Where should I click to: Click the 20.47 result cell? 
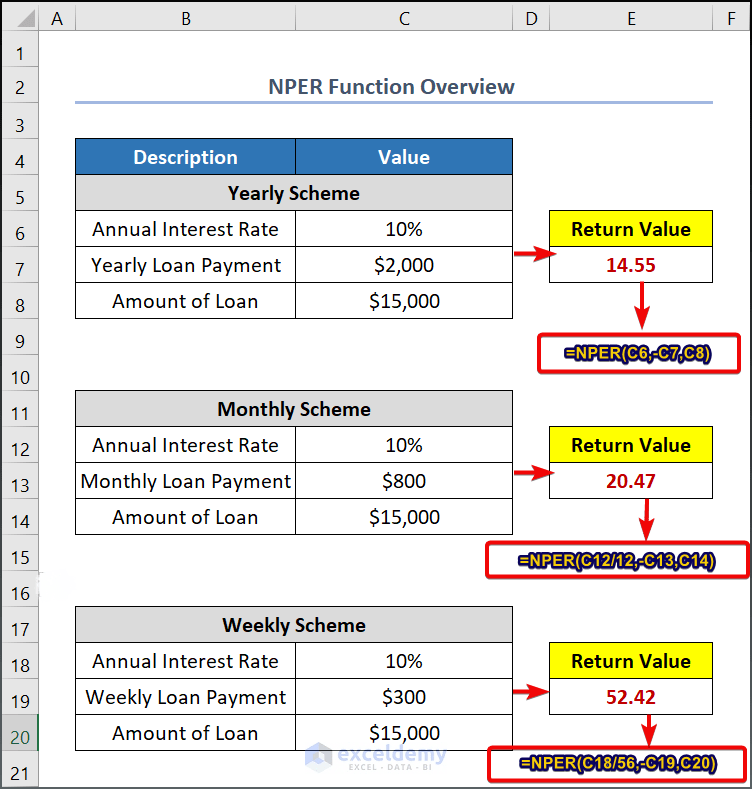click(x=631, y=481)
